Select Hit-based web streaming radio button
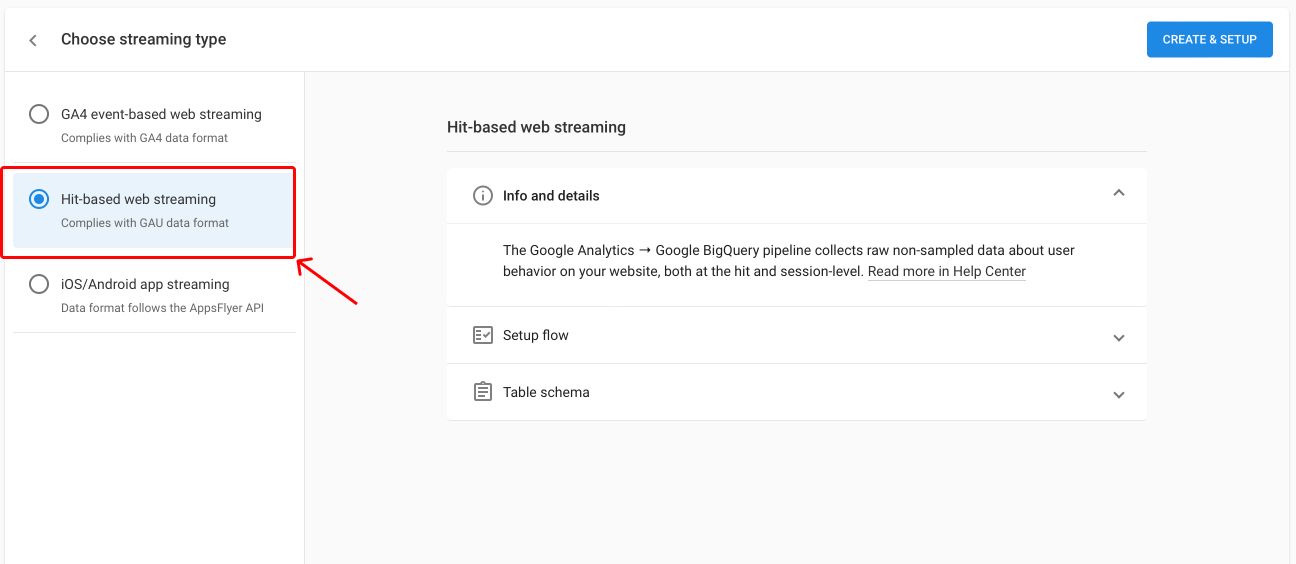Screen dimensions: 1296x564 coord(39,199)
